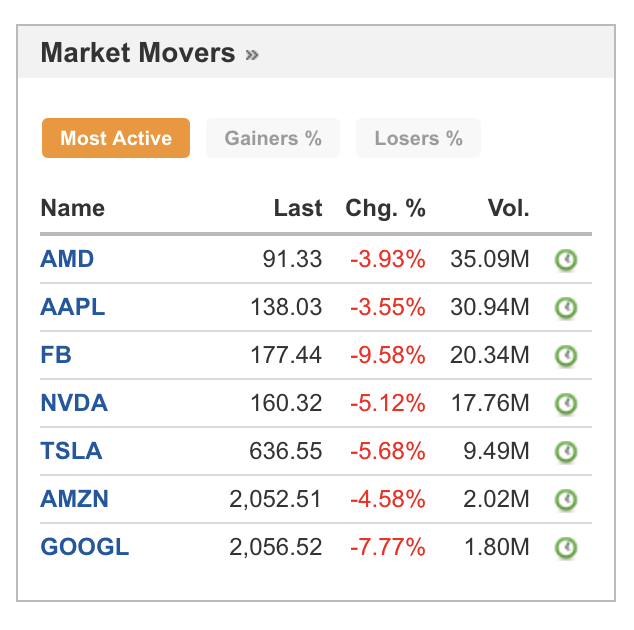Click the clock icon in AMZN row
Screen dimensions: 634x630
click(x=566, y=499)
